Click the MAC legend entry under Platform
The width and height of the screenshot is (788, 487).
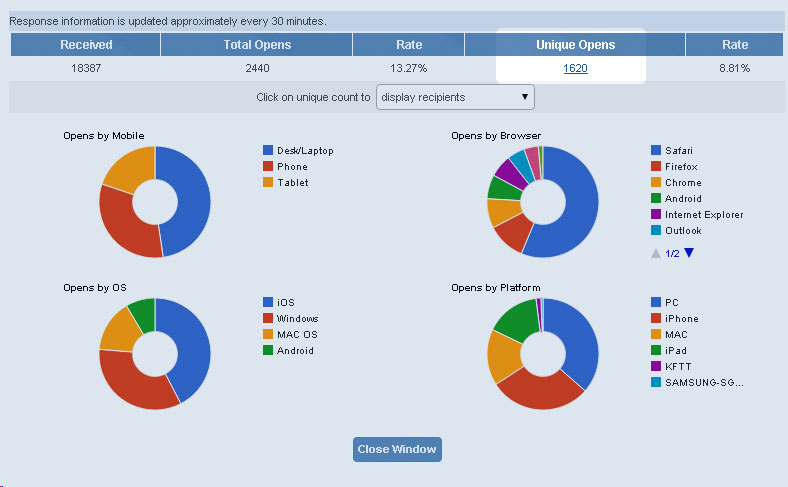point(669,335)
